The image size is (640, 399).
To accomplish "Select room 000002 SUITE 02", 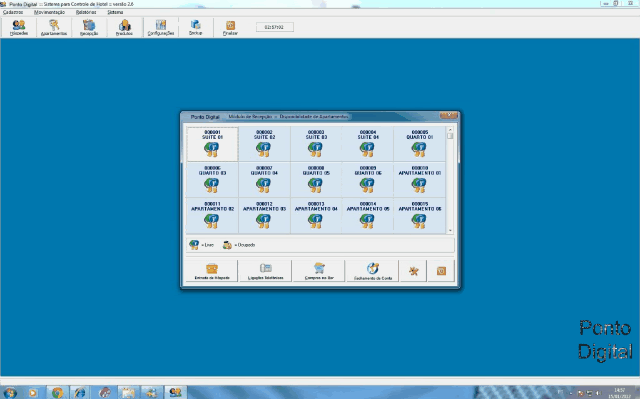I will coord(264,144).
